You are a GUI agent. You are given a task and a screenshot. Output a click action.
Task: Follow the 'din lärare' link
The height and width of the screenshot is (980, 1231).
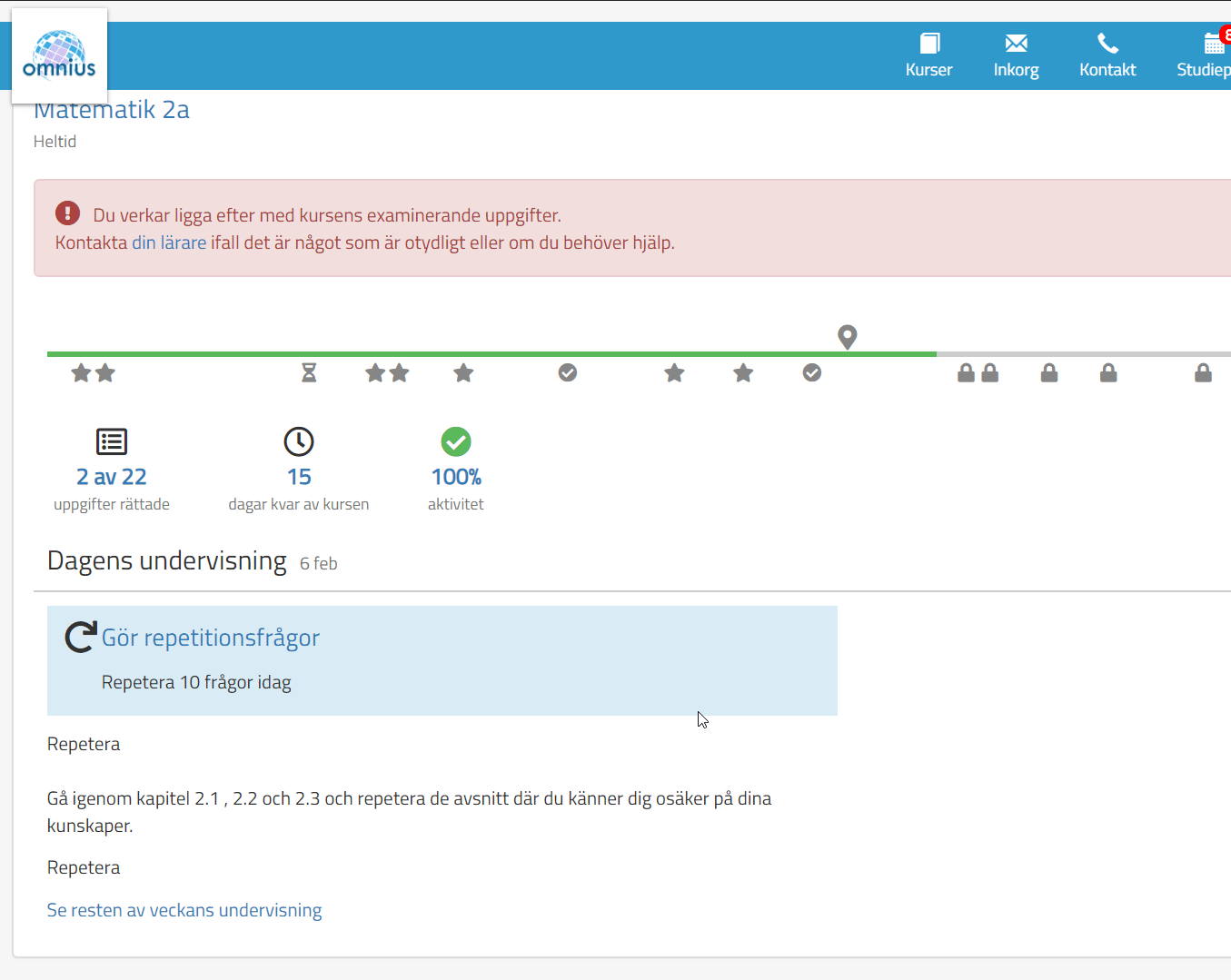coord(169,243)
